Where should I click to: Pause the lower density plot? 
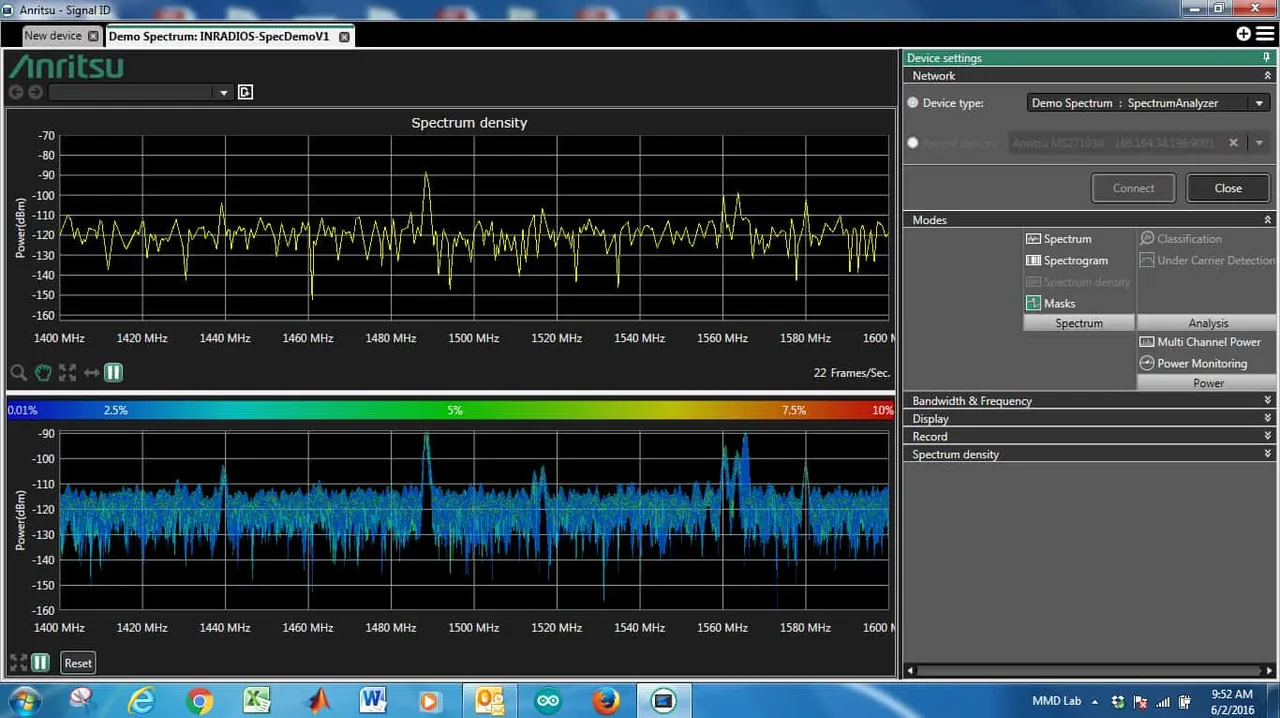click(x=40, y=662)
